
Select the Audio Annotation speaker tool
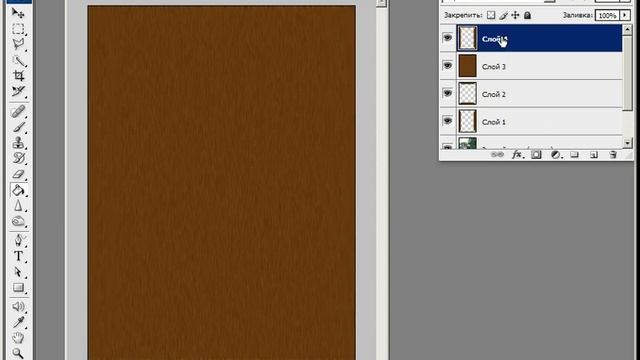click(18, 306)
